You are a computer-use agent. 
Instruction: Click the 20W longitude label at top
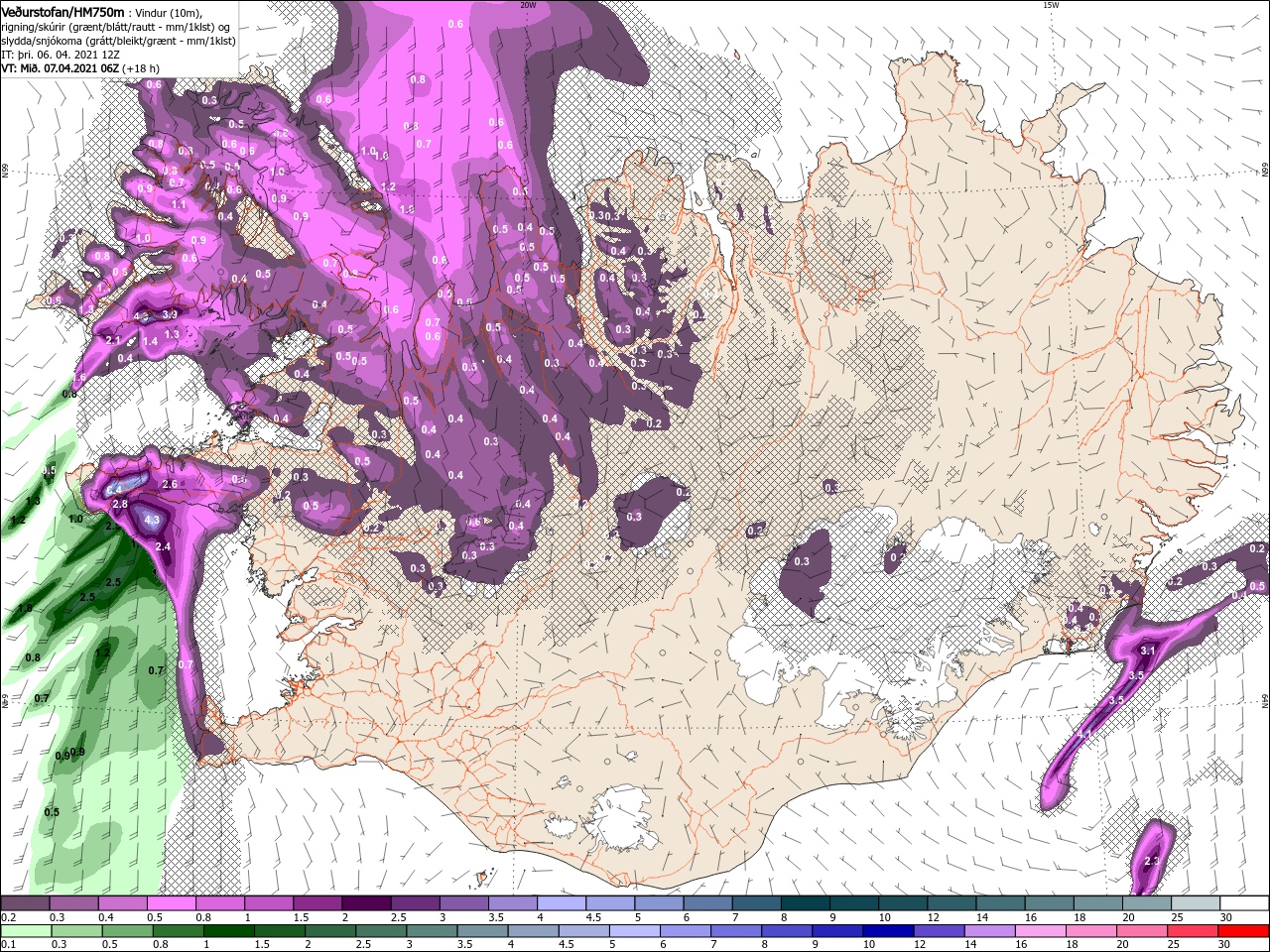(528, 5)
